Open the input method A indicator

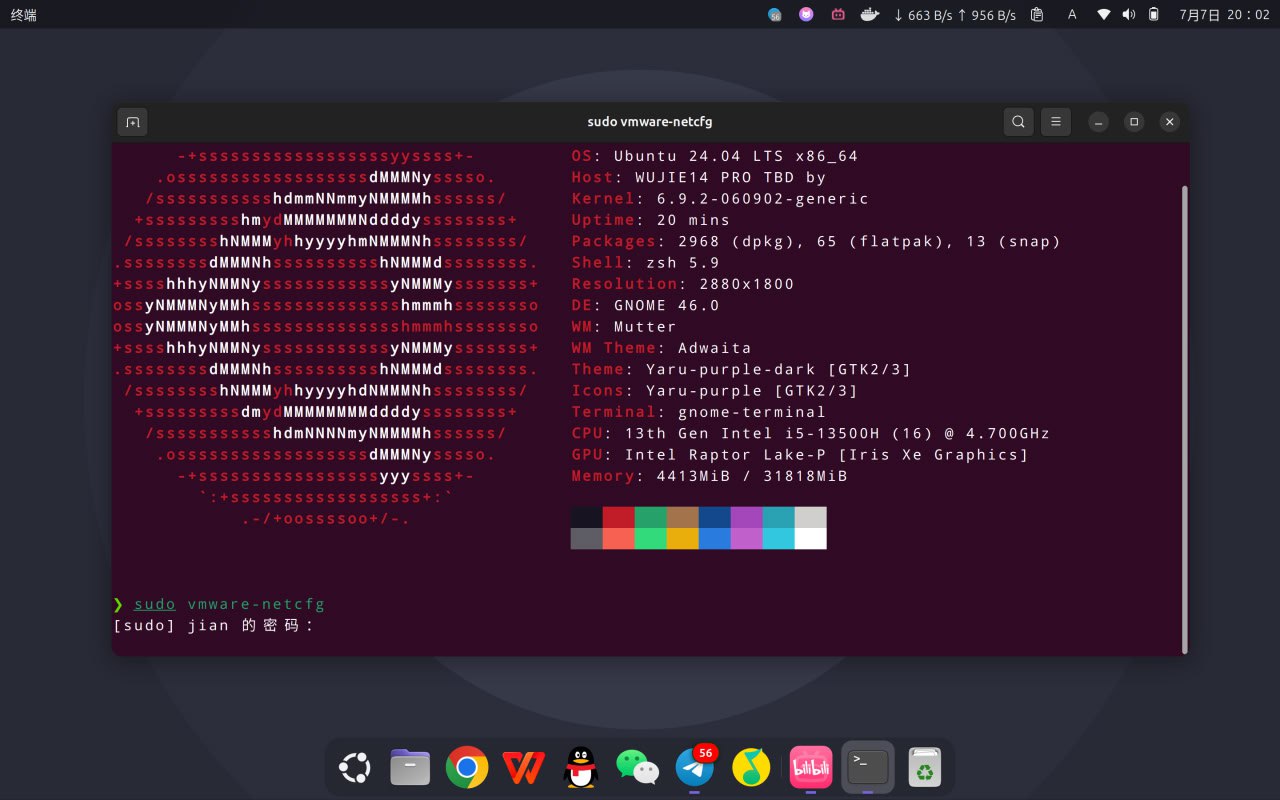(x=1072, y=15)
